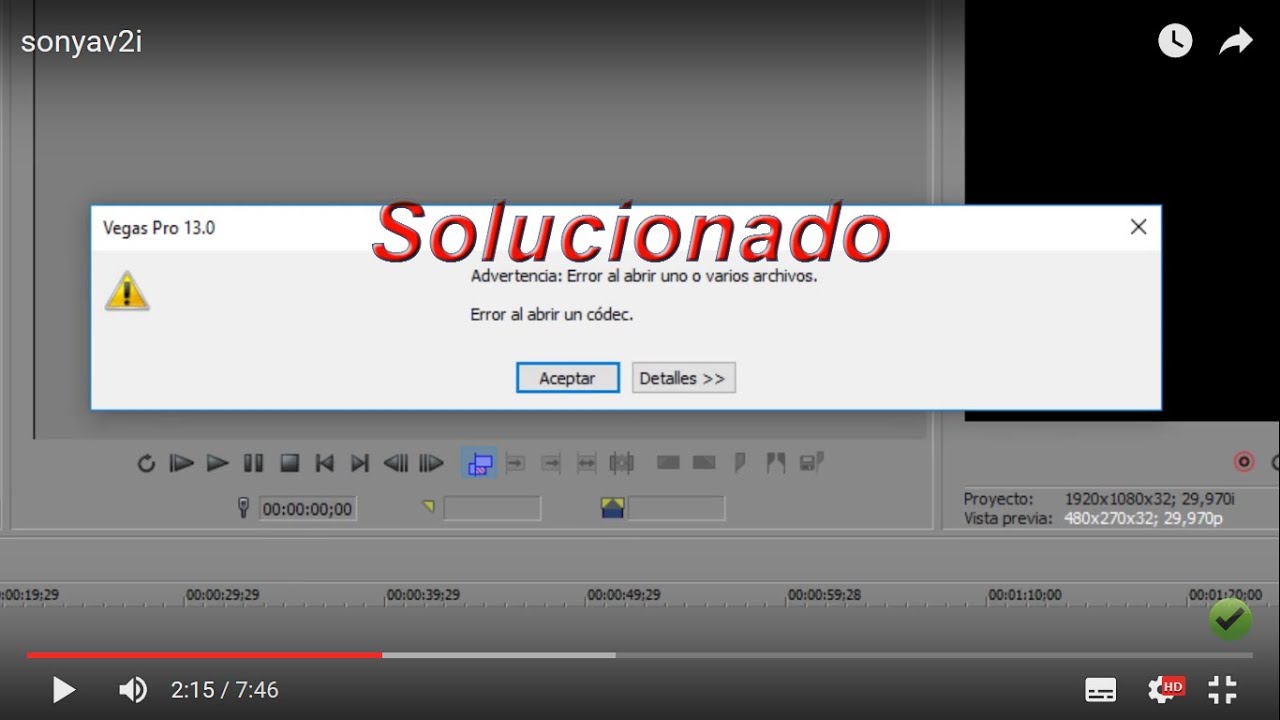Click the Fit to Fill icon
Viewport: 1280px width, 720px height.
587,463
